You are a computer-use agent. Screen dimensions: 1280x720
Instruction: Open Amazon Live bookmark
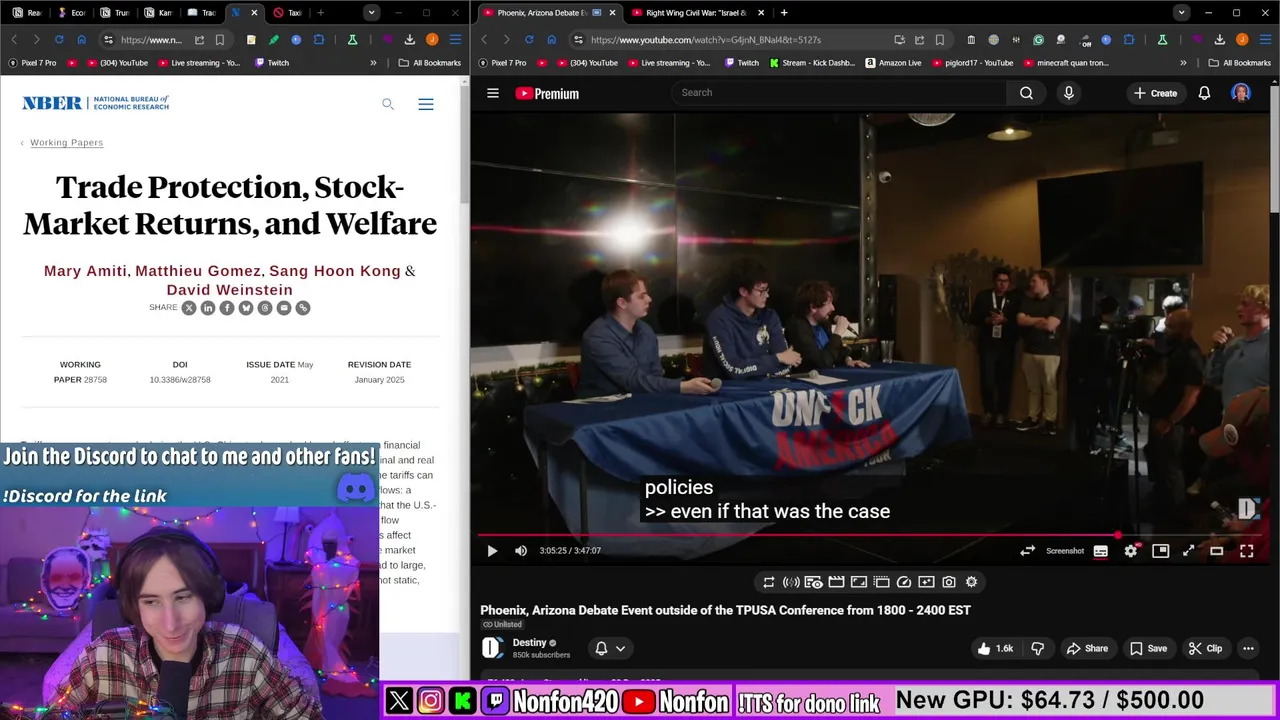[x=893, y=63]
